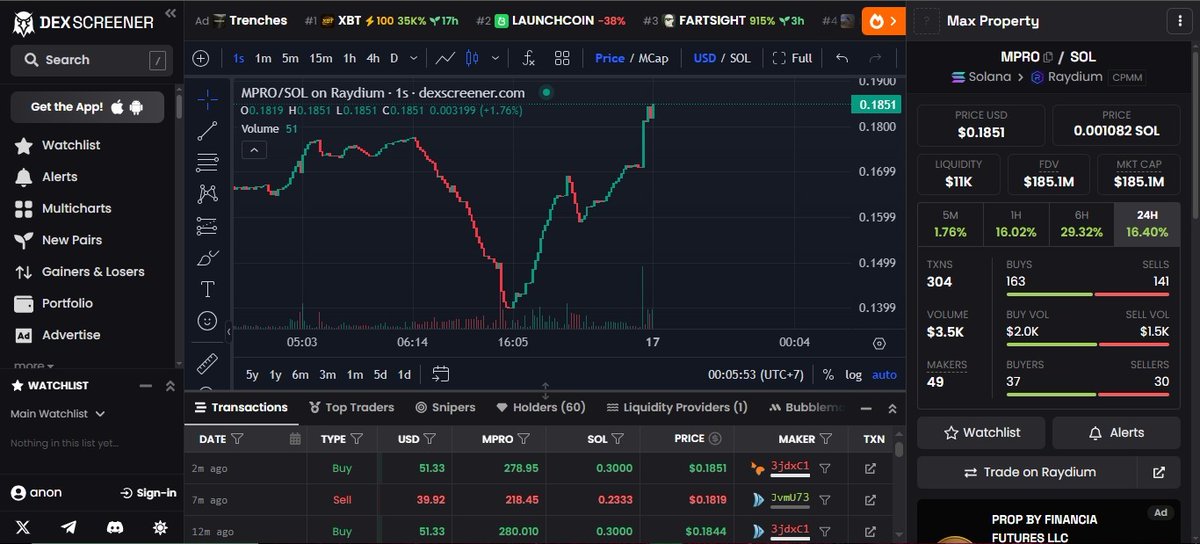The width and height of the screenshot is (1200, 544).
Task: Select the ruler measure tool
Action: point(207,362)
